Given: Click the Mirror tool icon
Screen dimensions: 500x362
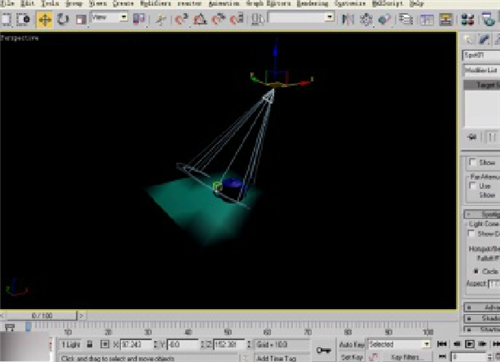Looking at the screenshot, I should tap(348, 19).
